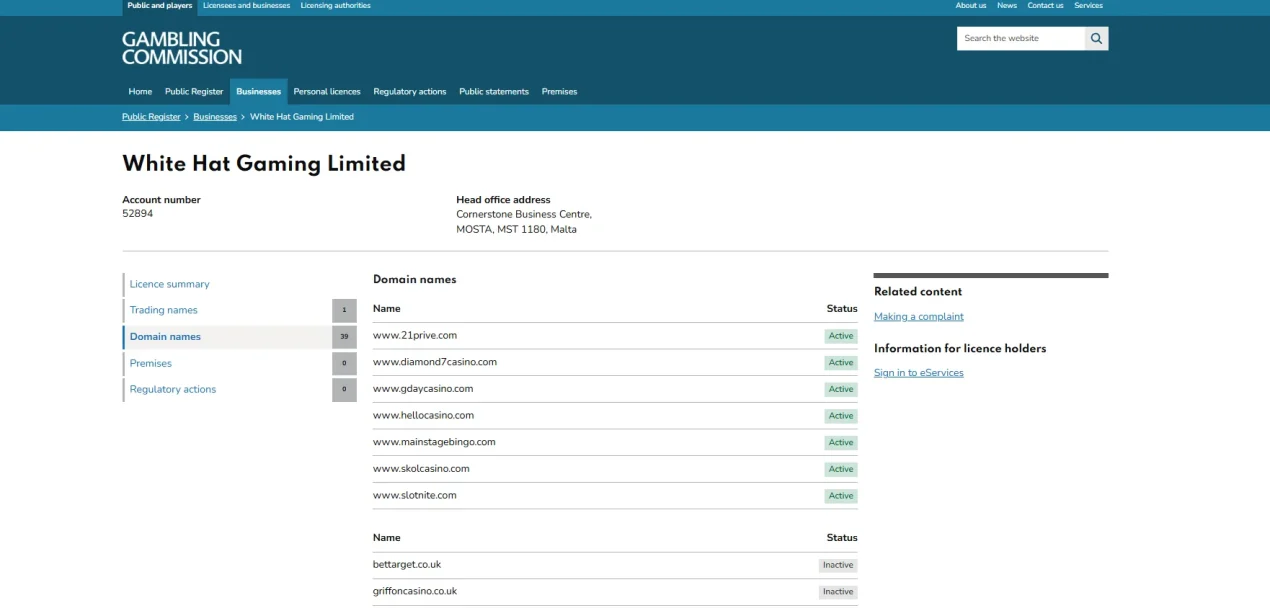The width and height of the screenshot is (1270, 608).
Task: Open Public statements navigation item
Action: click(x=494, y=91)
